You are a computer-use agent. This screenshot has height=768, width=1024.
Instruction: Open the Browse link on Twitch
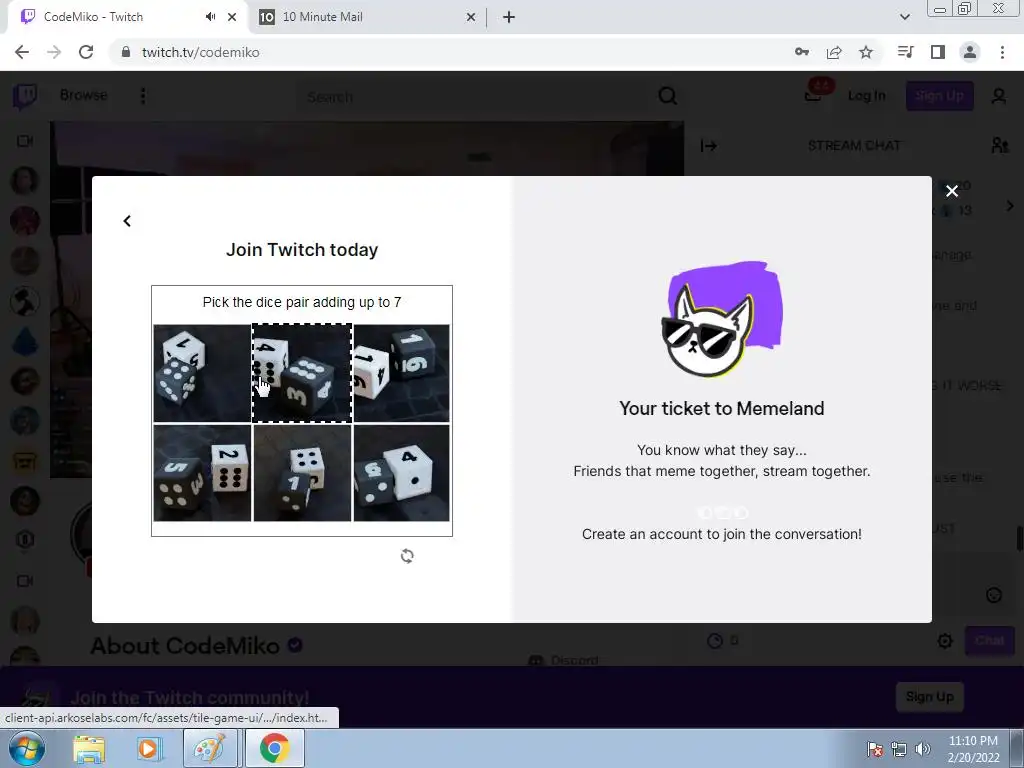84,95
